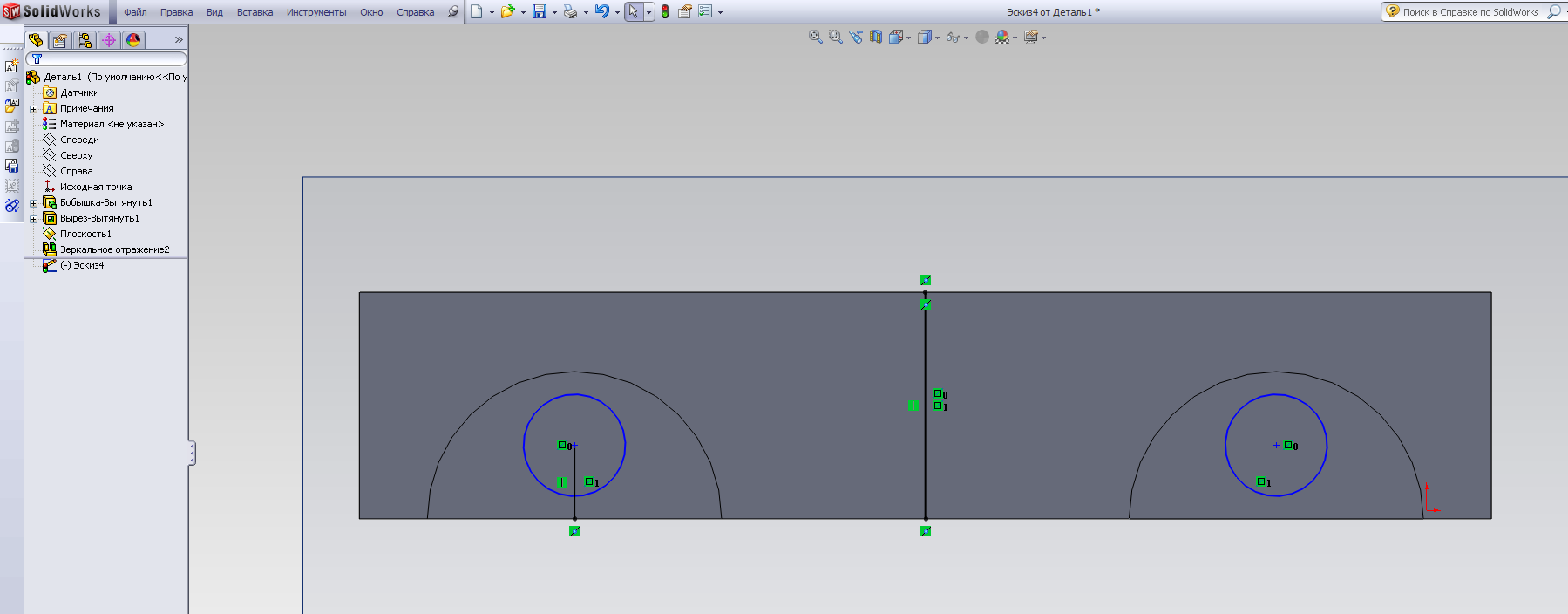Viewport: 1568px width, 614px height.
Task: Expand the Бобышка-Вытянуть1 feature node
Action: (34, 203)
